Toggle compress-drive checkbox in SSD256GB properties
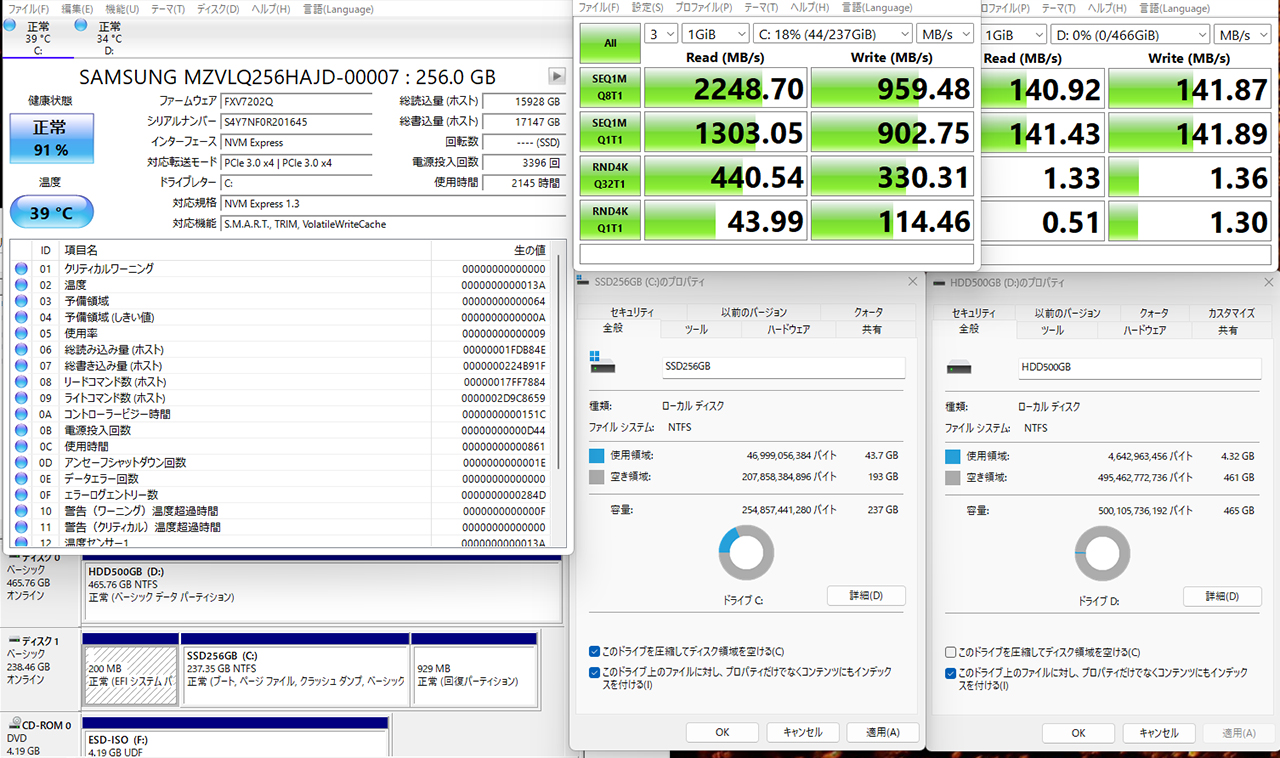 coord(595,651)
